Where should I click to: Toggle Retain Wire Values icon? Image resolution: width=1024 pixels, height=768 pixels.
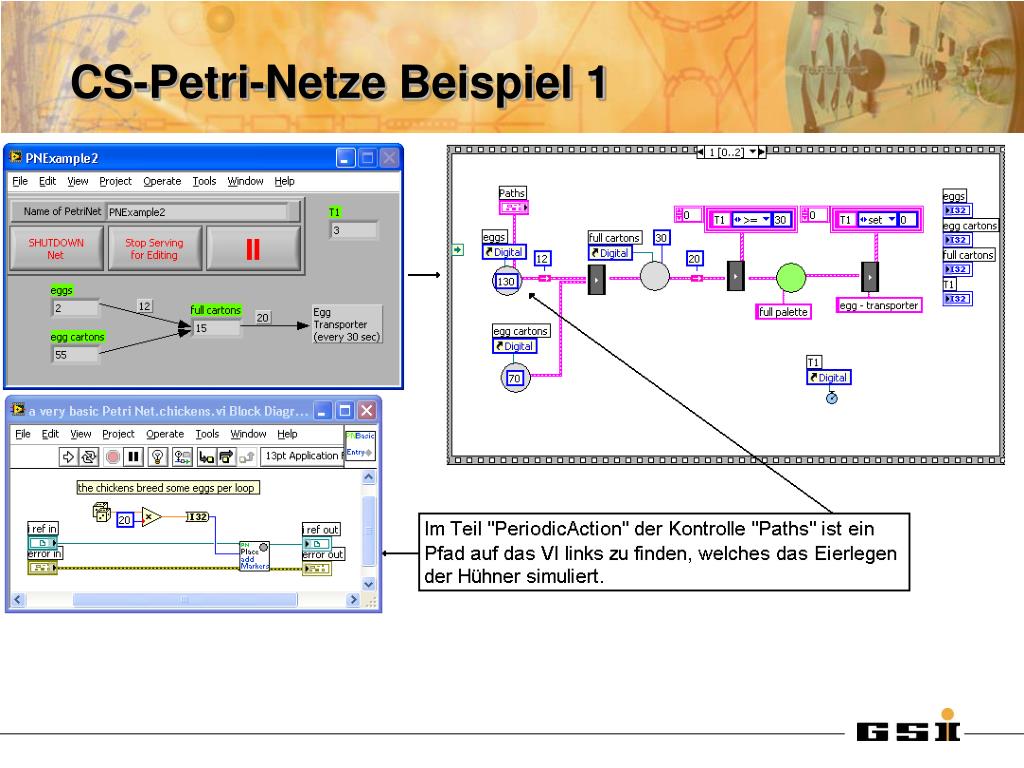click(182, 456)
